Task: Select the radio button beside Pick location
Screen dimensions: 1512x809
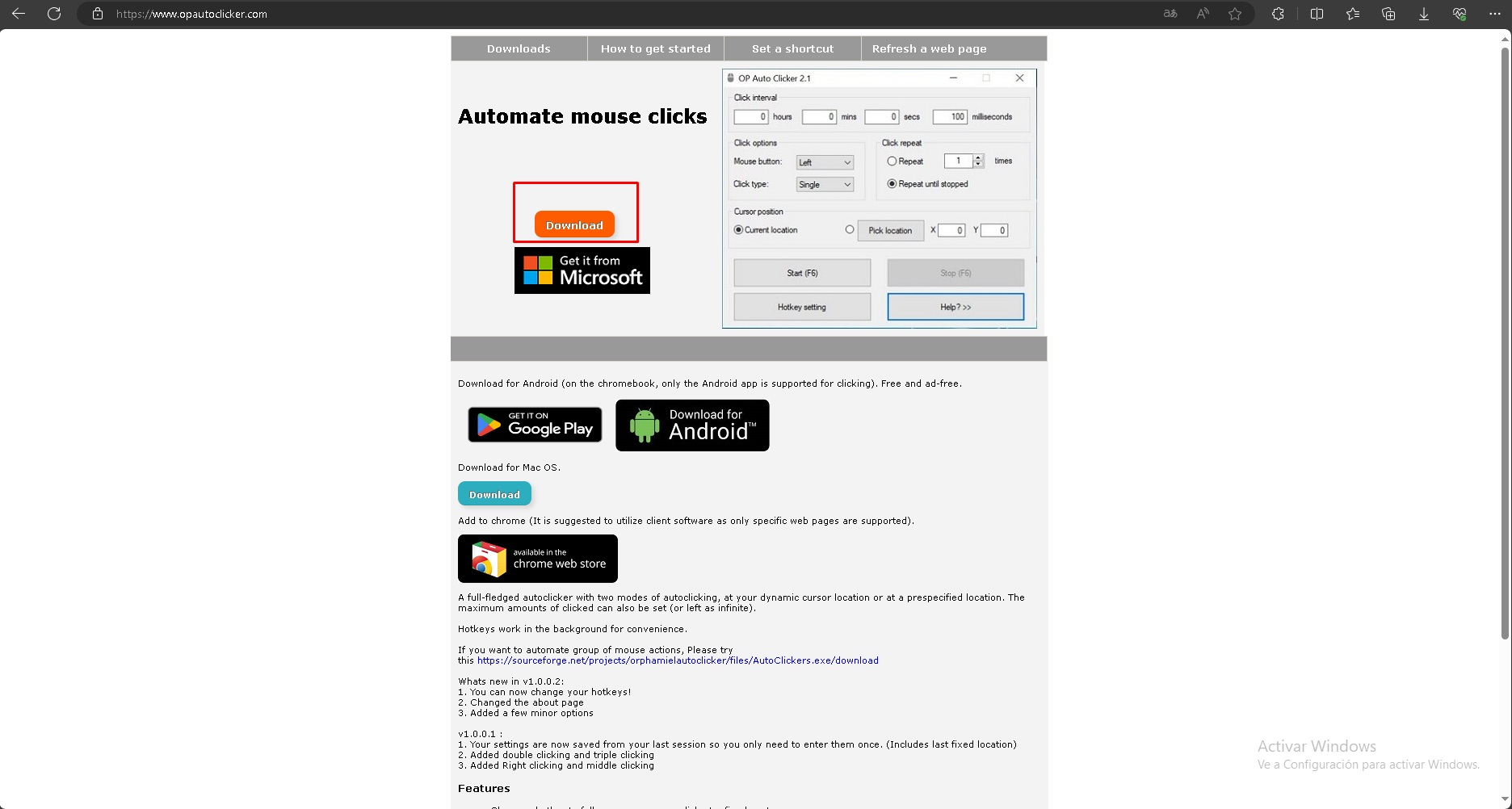Action: 850,229
